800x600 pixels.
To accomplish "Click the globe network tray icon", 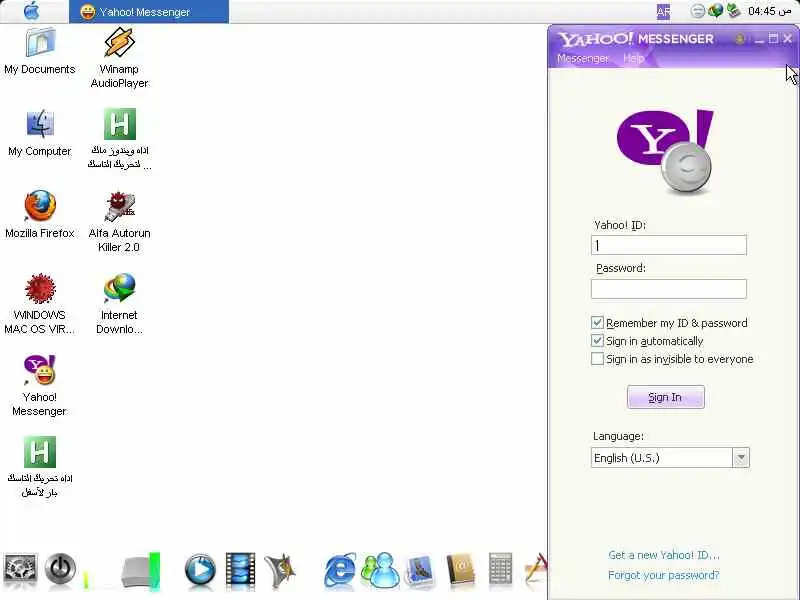I will point(715,11).
